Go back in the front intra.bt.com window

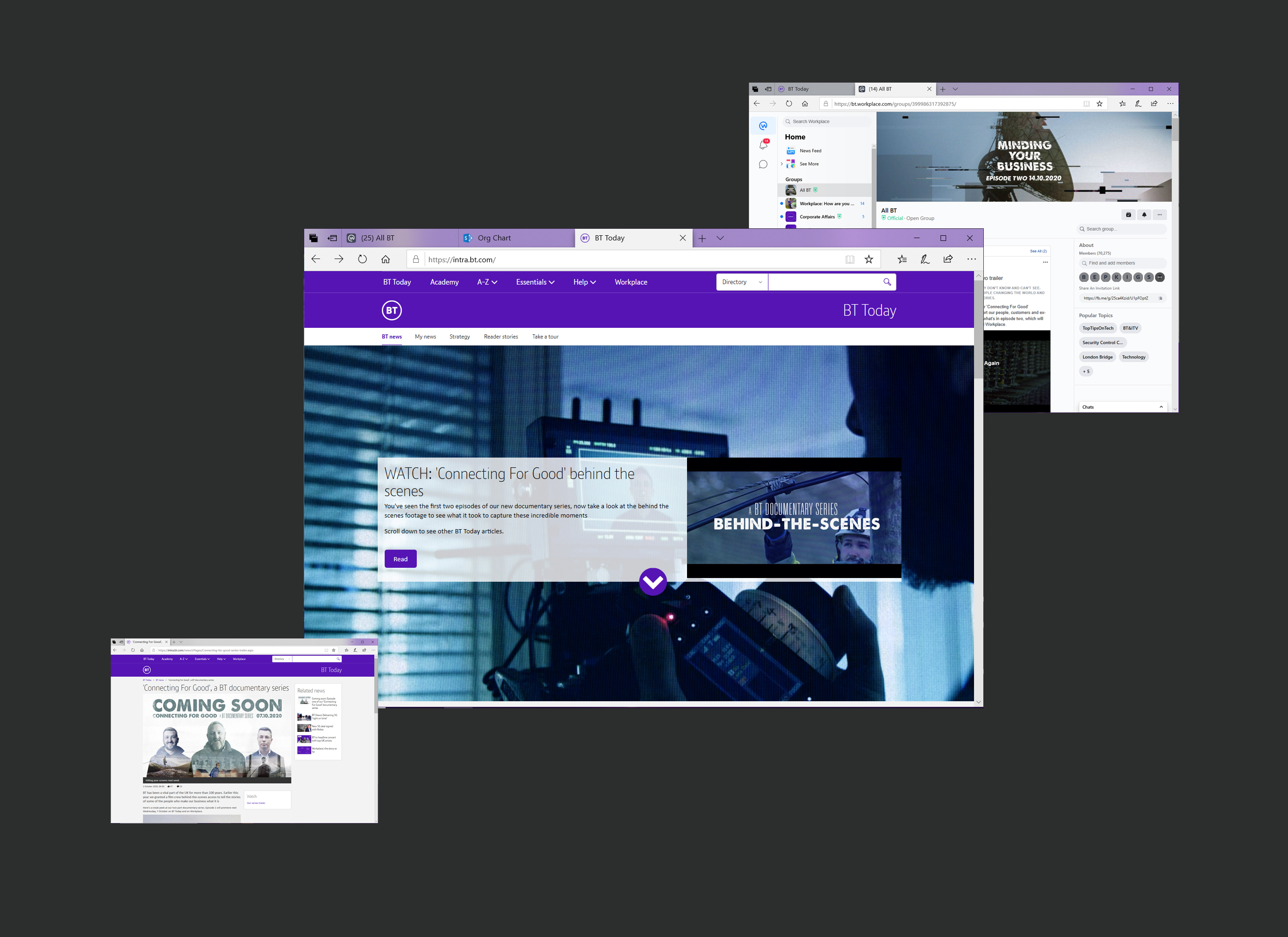coord(316,259)
